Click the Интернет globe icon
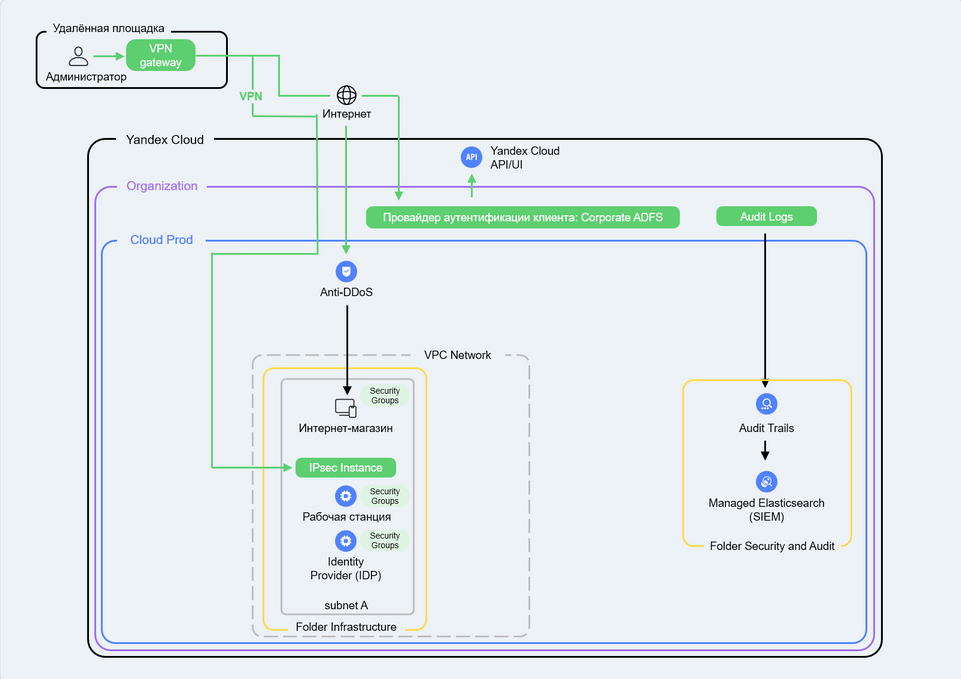Image resolution: width=961 pixels, height=679 pixels. tap(347, 95)
